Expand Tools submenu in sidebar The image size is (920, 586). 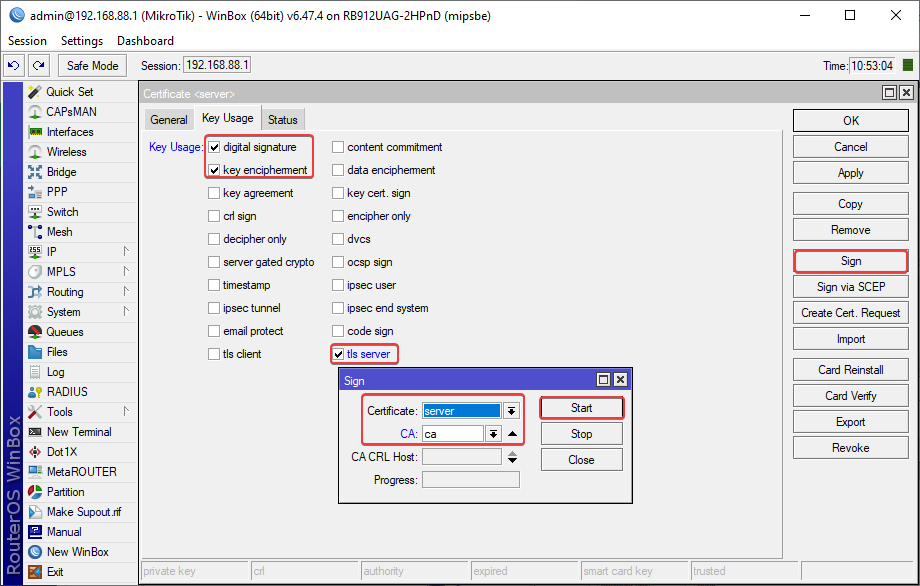pos(126,411)
